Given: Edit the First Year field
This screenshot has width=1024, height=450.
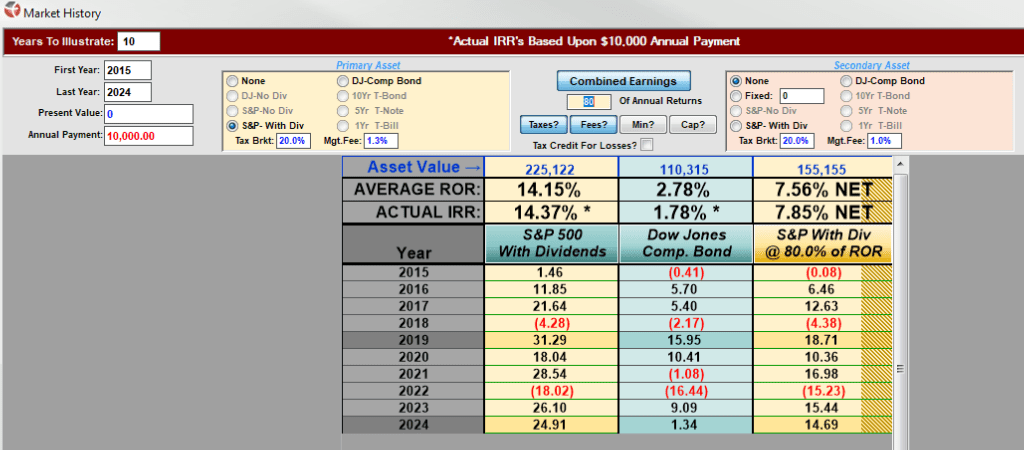Looking at the screenshot, I should pos(128,70).
